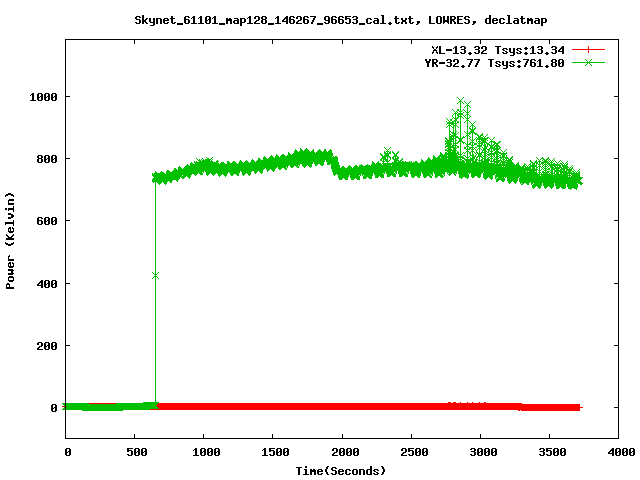Click the x-axis tick label 500
This screenshot has width=640, height=480.
point(135,453)
